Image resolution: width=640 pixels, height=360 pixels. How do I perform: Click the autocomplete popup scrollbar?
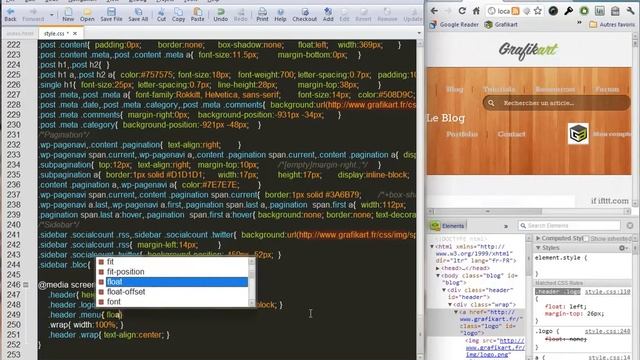pos(251,282)
